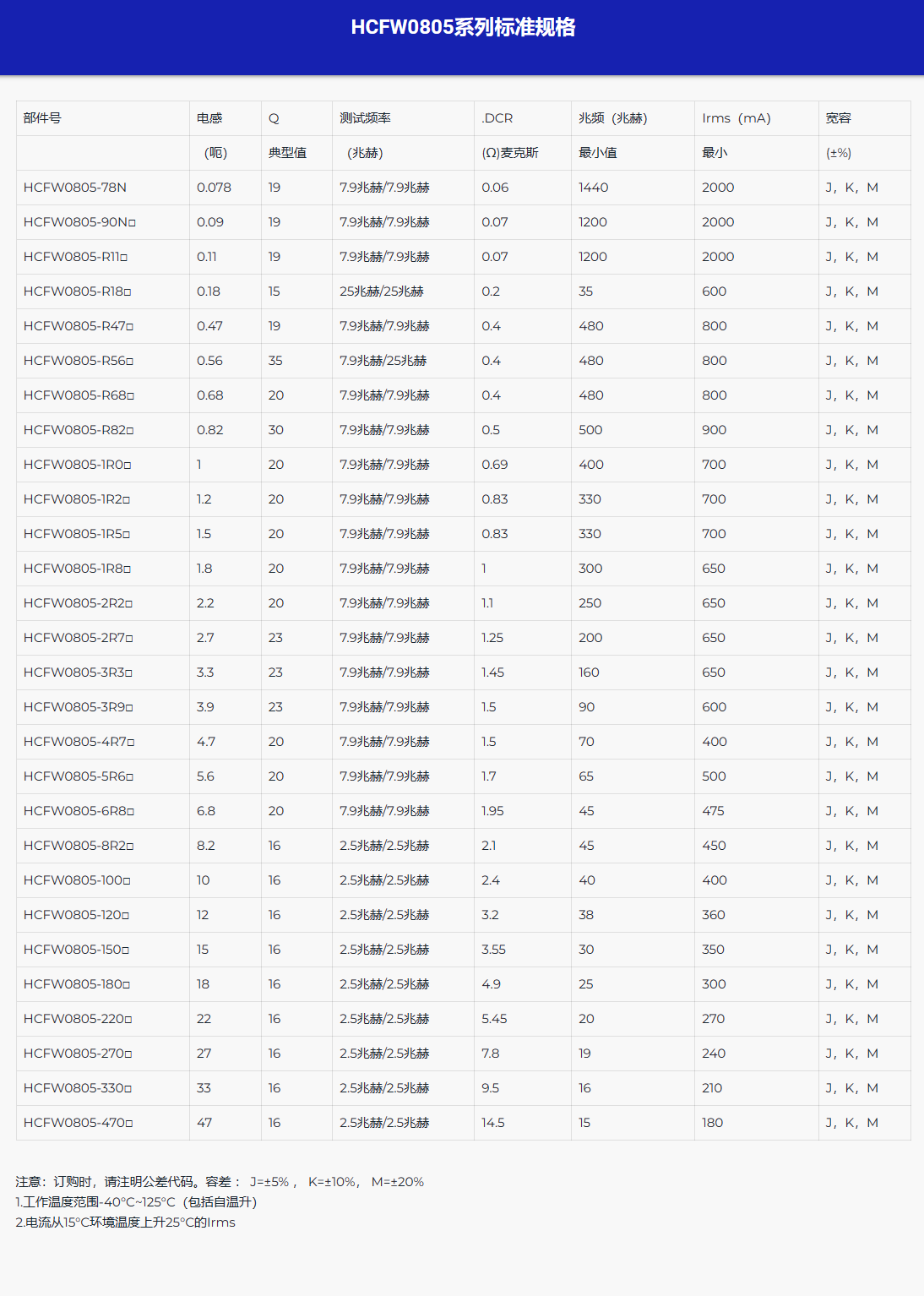Click part number HCFW0805-1R0□

tap(78, 465)
